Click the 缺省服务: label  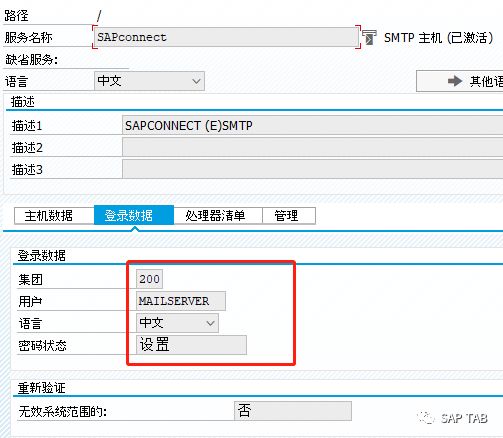tap(32, 60)
